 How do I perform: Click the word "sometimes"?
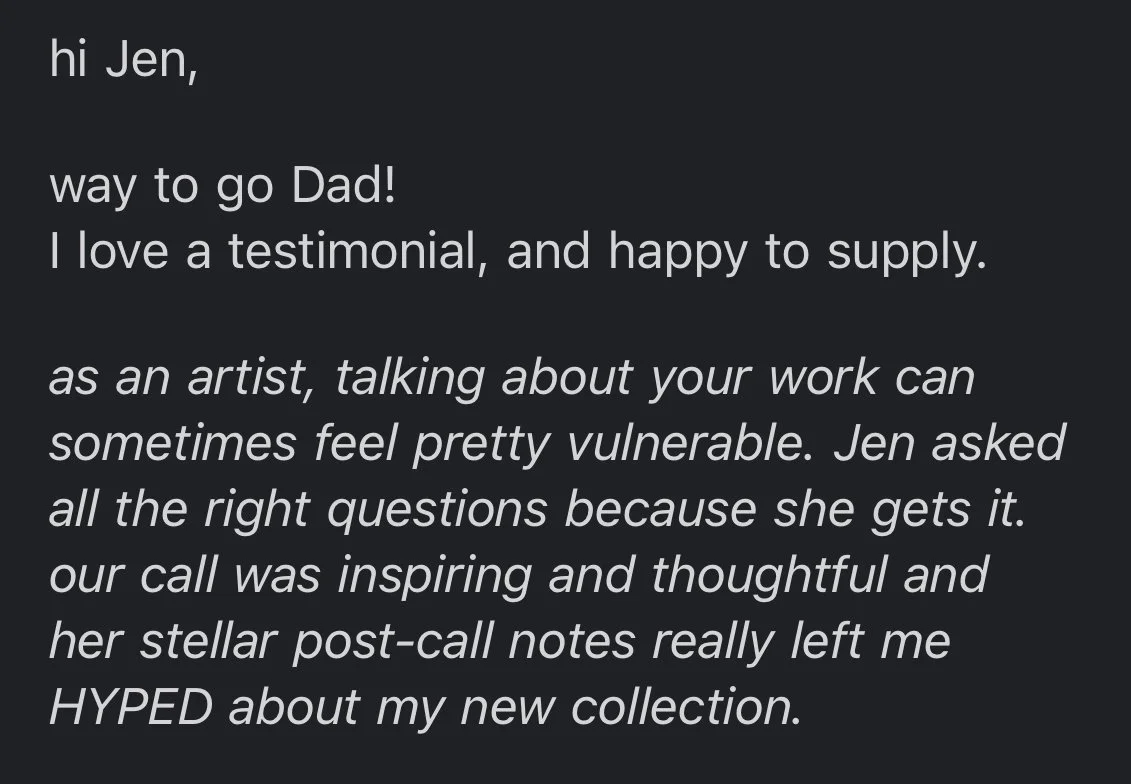click(x=173, y=443)
